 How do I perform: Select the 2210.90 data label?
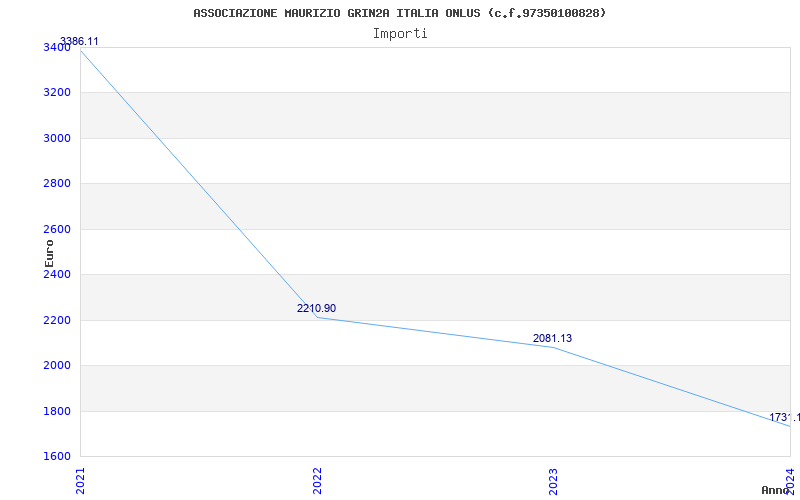316,308
